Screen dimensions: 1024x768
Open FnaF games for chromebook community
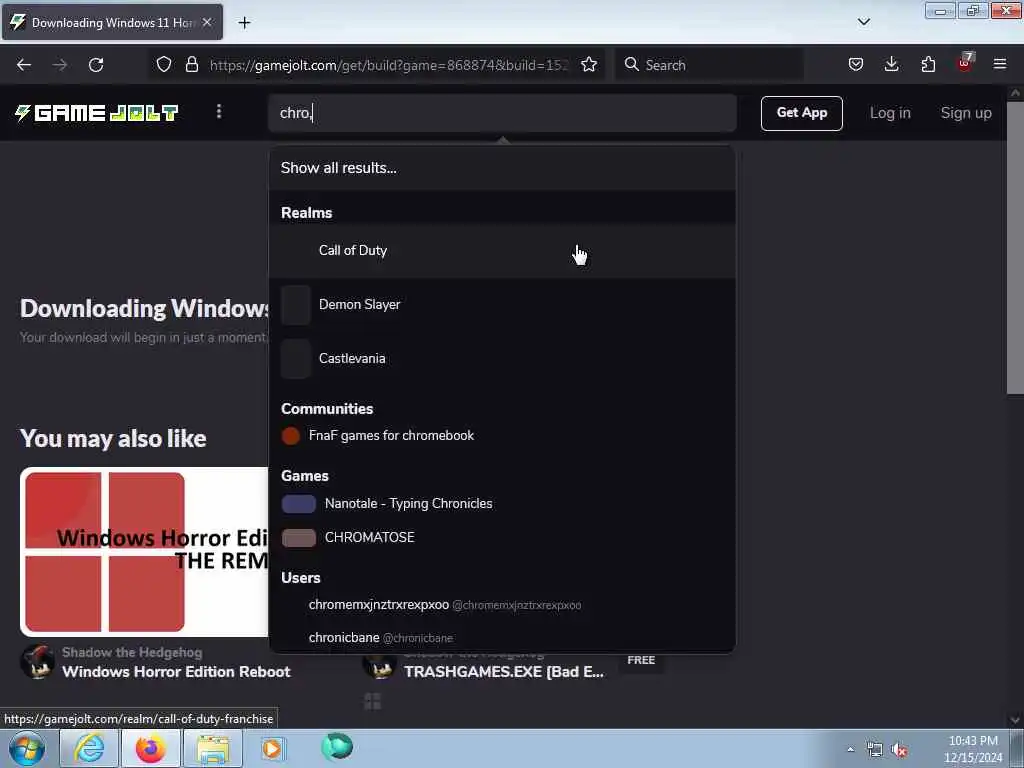(x=502, y=436)
